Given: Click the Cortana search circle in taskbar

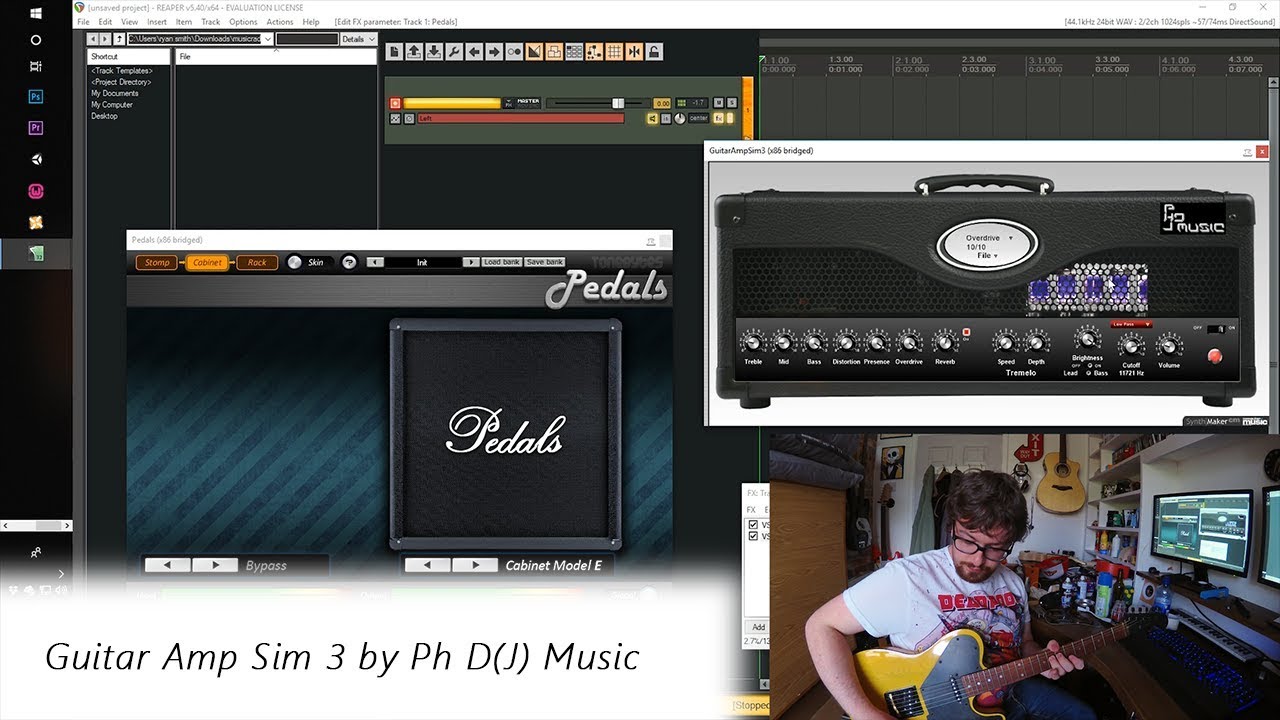Looking at the screenshot, I should (x=36, y=40).
